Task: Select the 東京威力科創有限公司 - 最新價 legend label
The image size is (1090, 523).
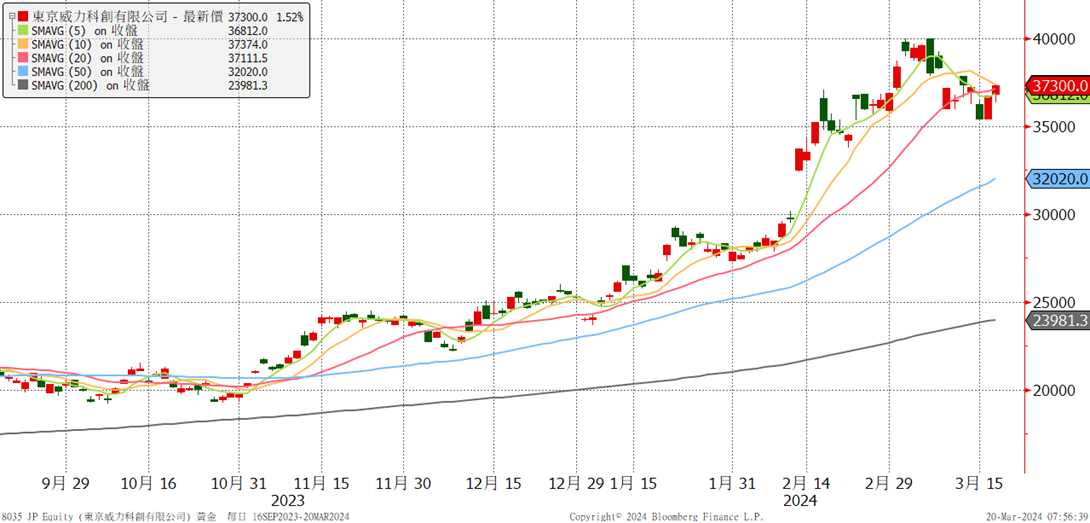Action: pyautogui.click(x=128, y=17)
